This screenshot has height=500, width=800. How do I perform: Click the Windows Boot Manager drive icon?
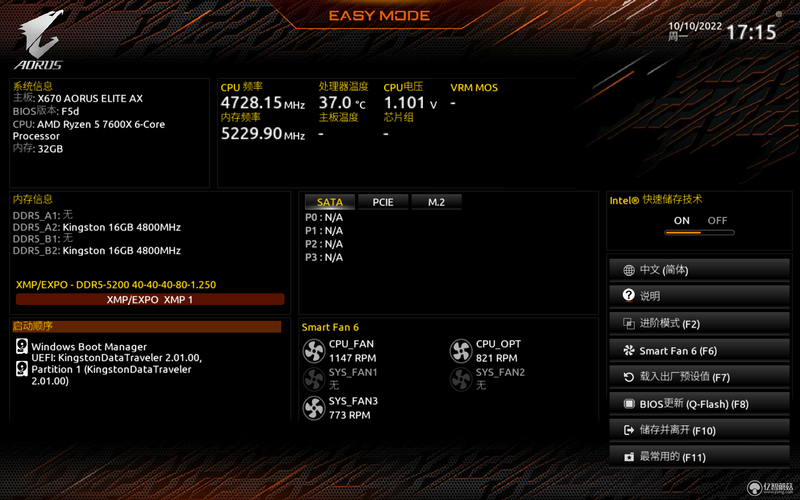[x=21, y=346]
